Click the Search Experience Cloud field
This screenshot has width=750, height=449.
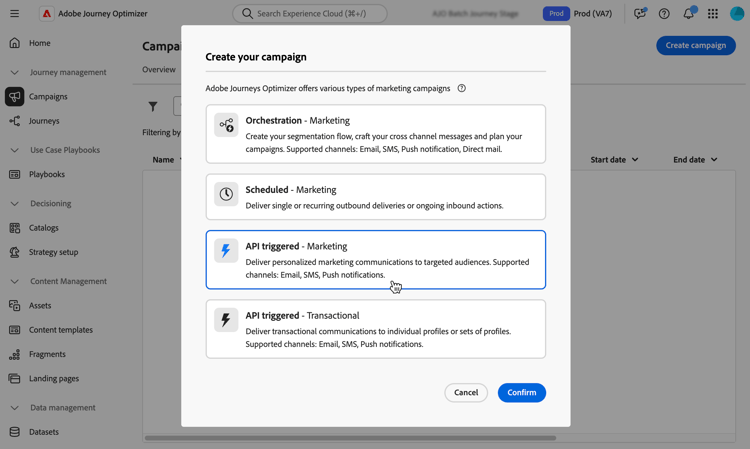pos(310,13)
